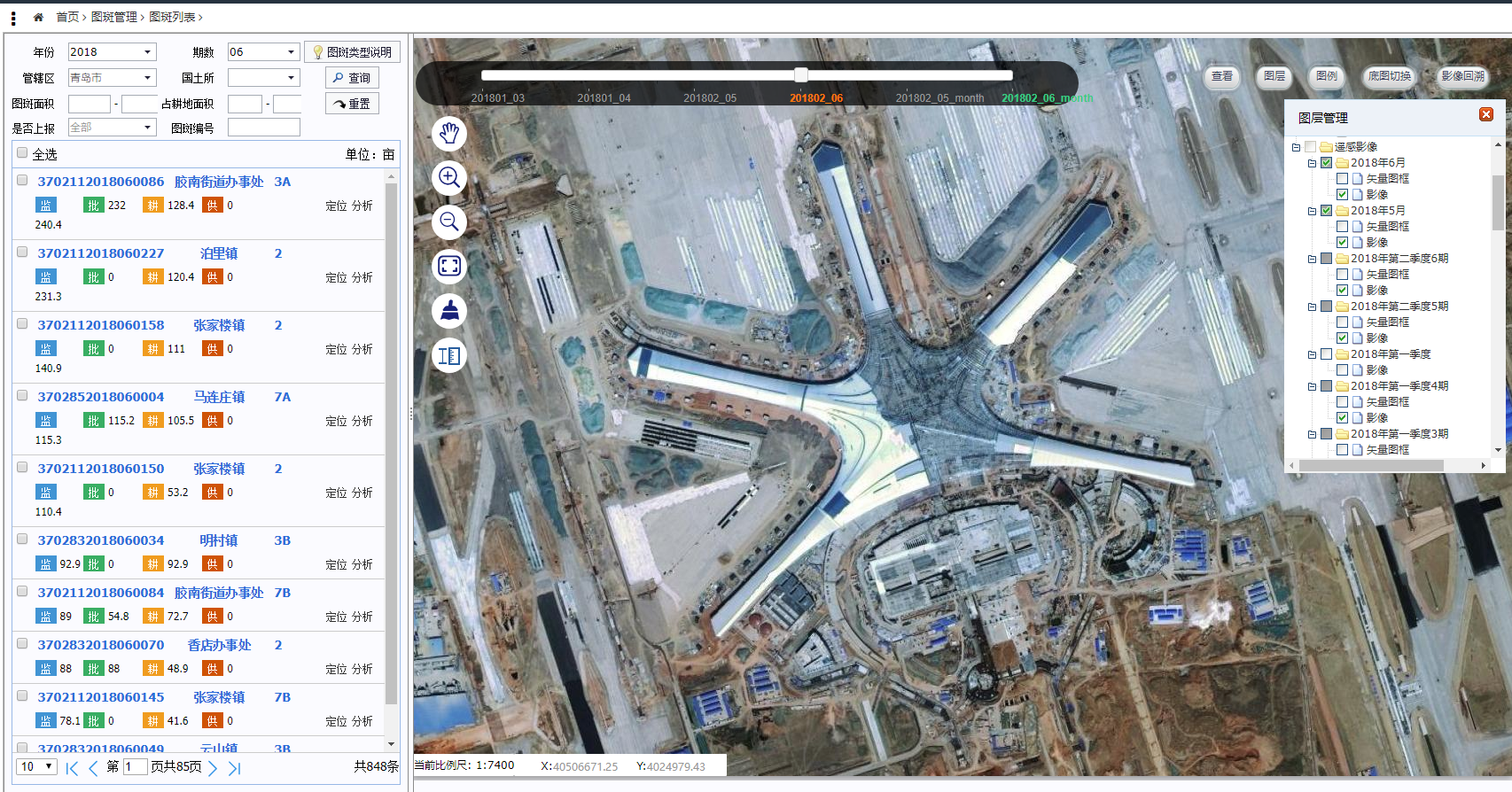Click the zoom out magnifier tool
The image size is (1512, 792).
click(x=449, y=221)
